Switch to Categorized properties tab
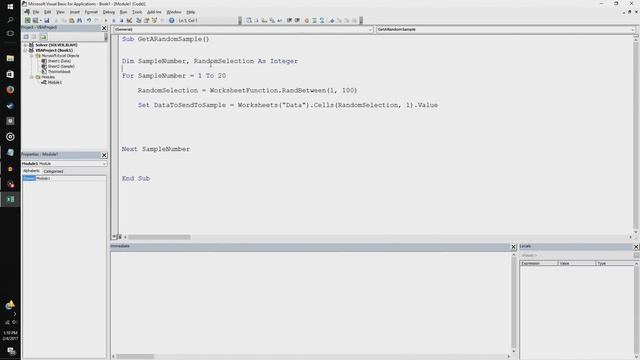The image size is (640, 360). tap(53, 171)
